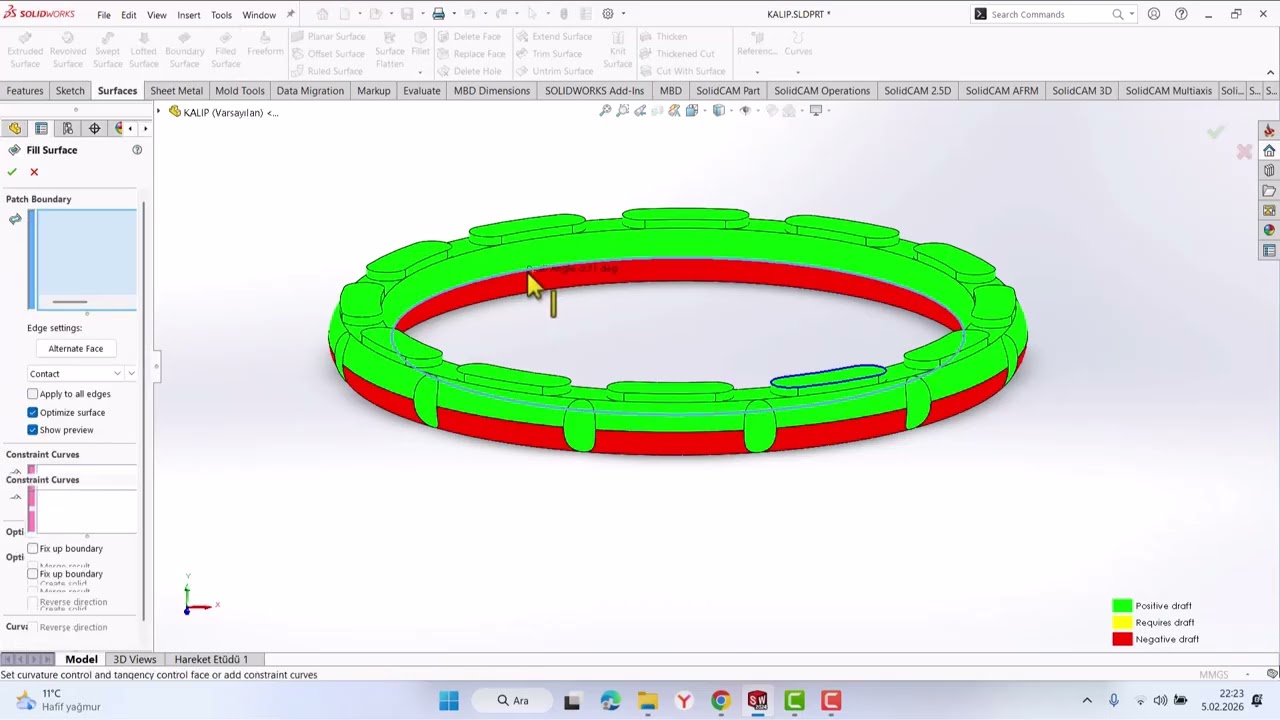Screen dimensions: 1280x720
Task: Open the DimXpertManager crosshair tab icon
Action: [94, 128]
